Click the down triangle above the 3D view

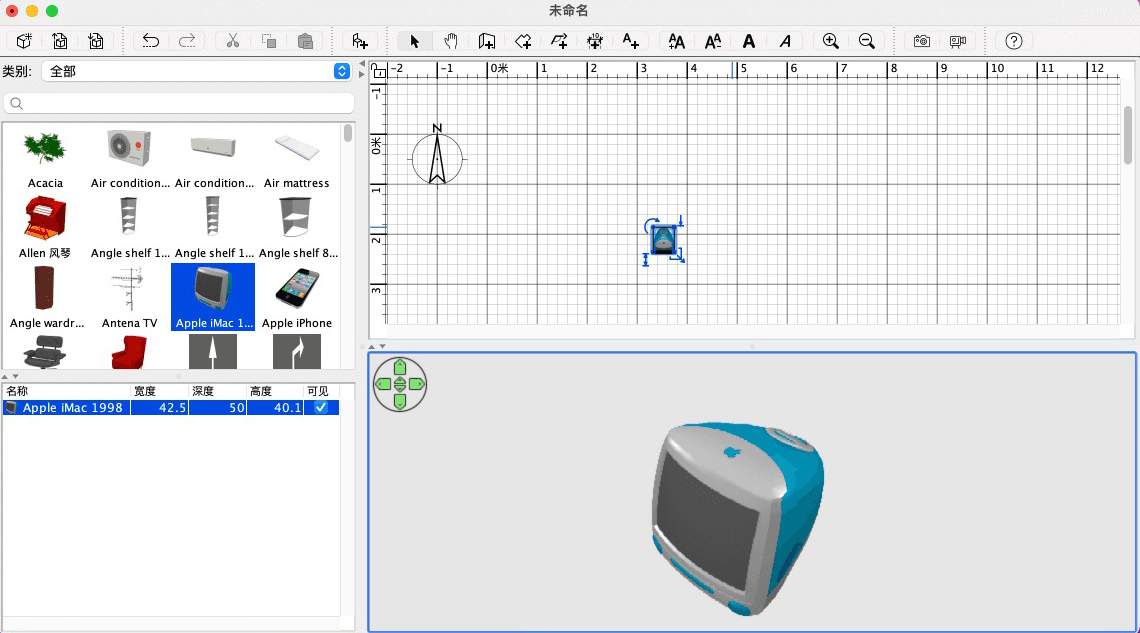383,346
